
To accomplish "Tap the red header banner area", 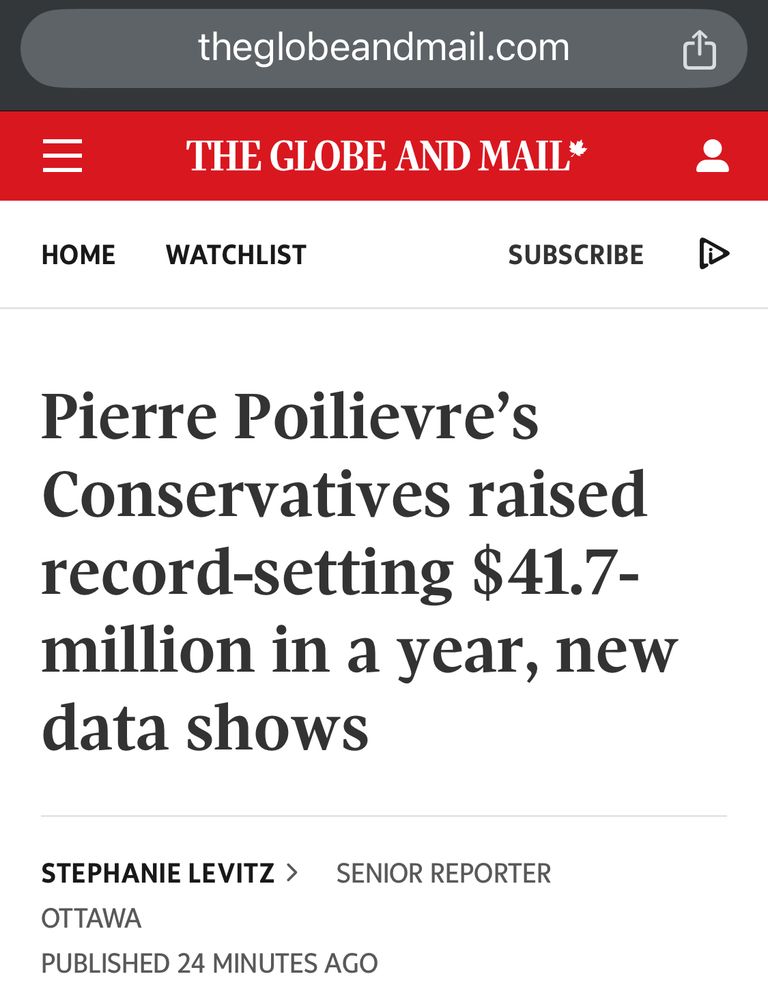I will [x=384, y=156].
